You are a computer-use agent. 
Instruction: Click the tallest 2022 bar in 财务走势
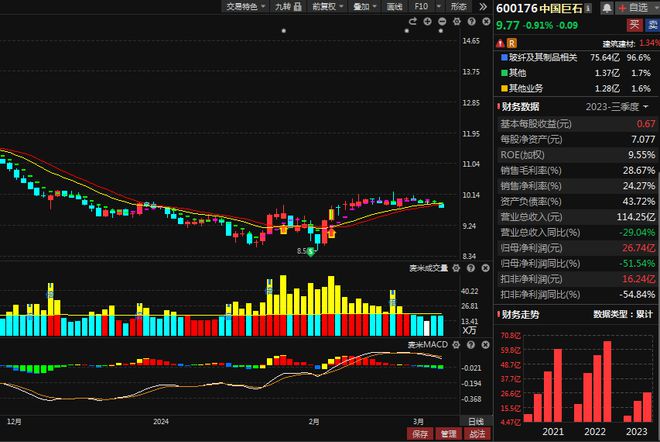point(607,381)
